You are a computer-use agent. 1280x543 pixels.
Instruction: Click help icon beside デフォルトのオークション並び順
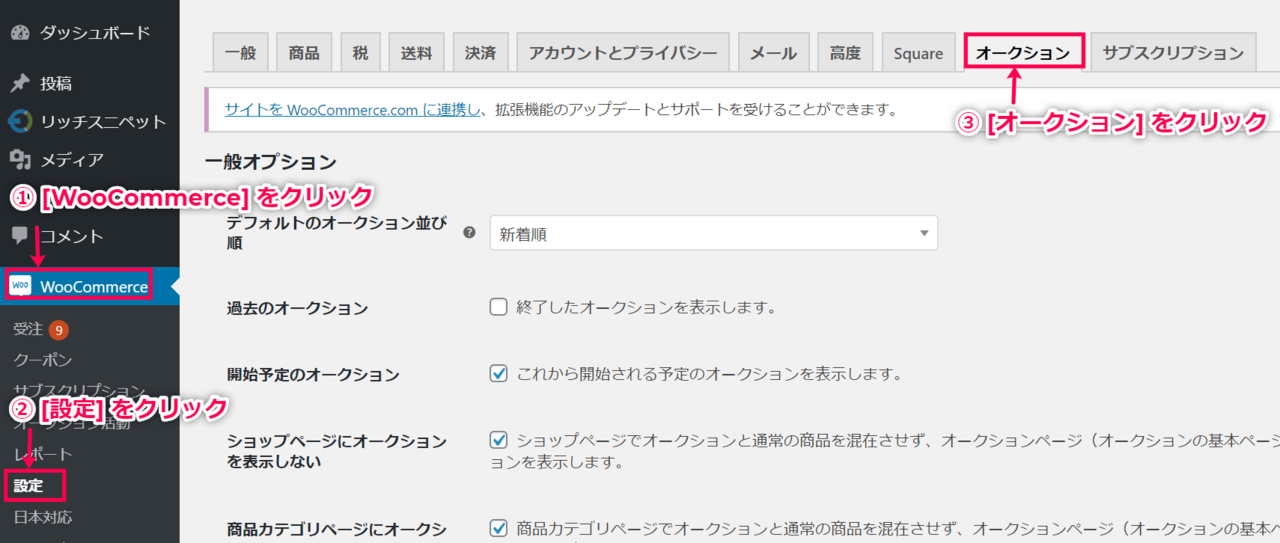(469, 233)
